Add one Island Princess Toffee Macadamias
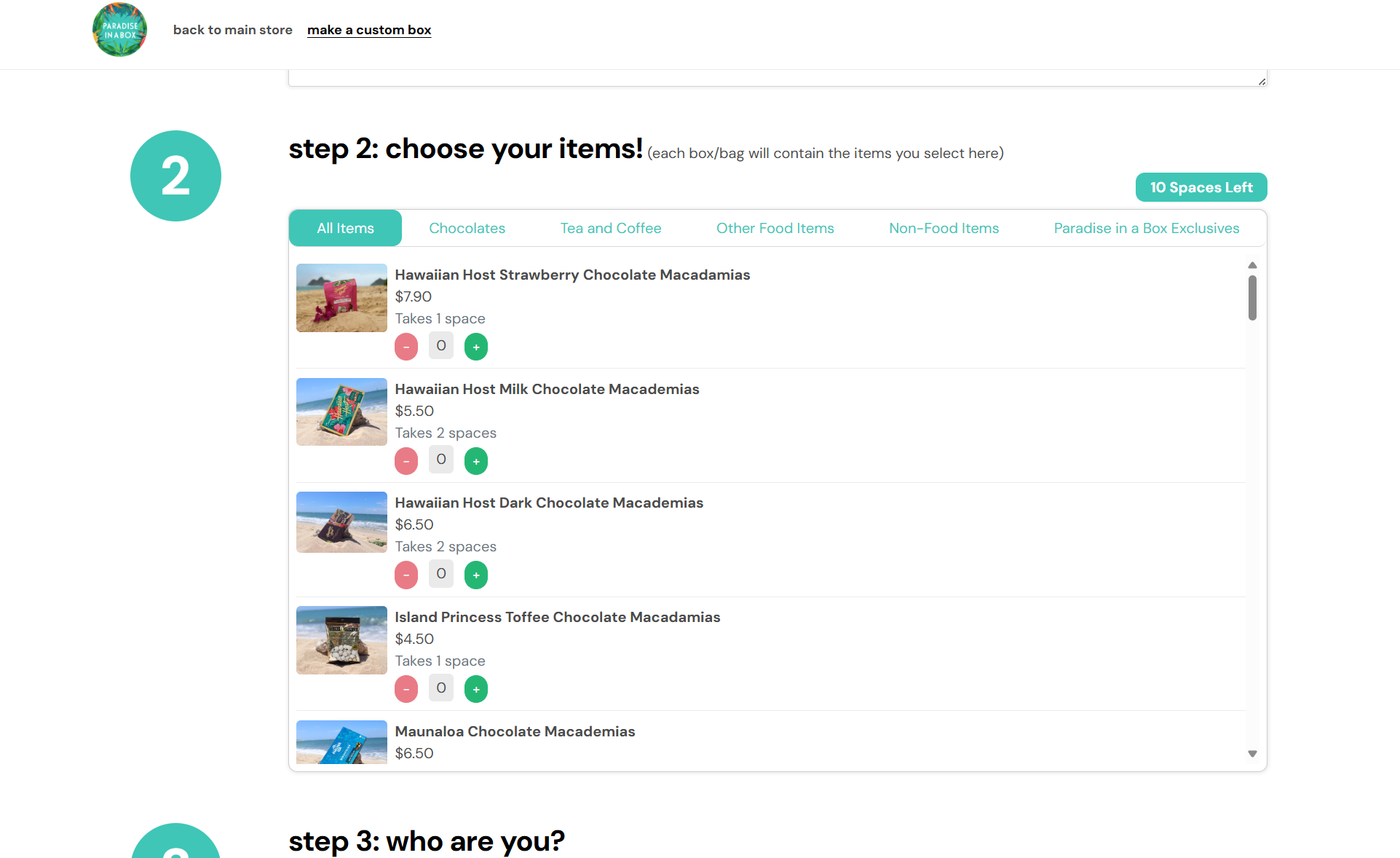Image resolution: width=1400 pixels, height=858 pixels. tap(476, 689)
